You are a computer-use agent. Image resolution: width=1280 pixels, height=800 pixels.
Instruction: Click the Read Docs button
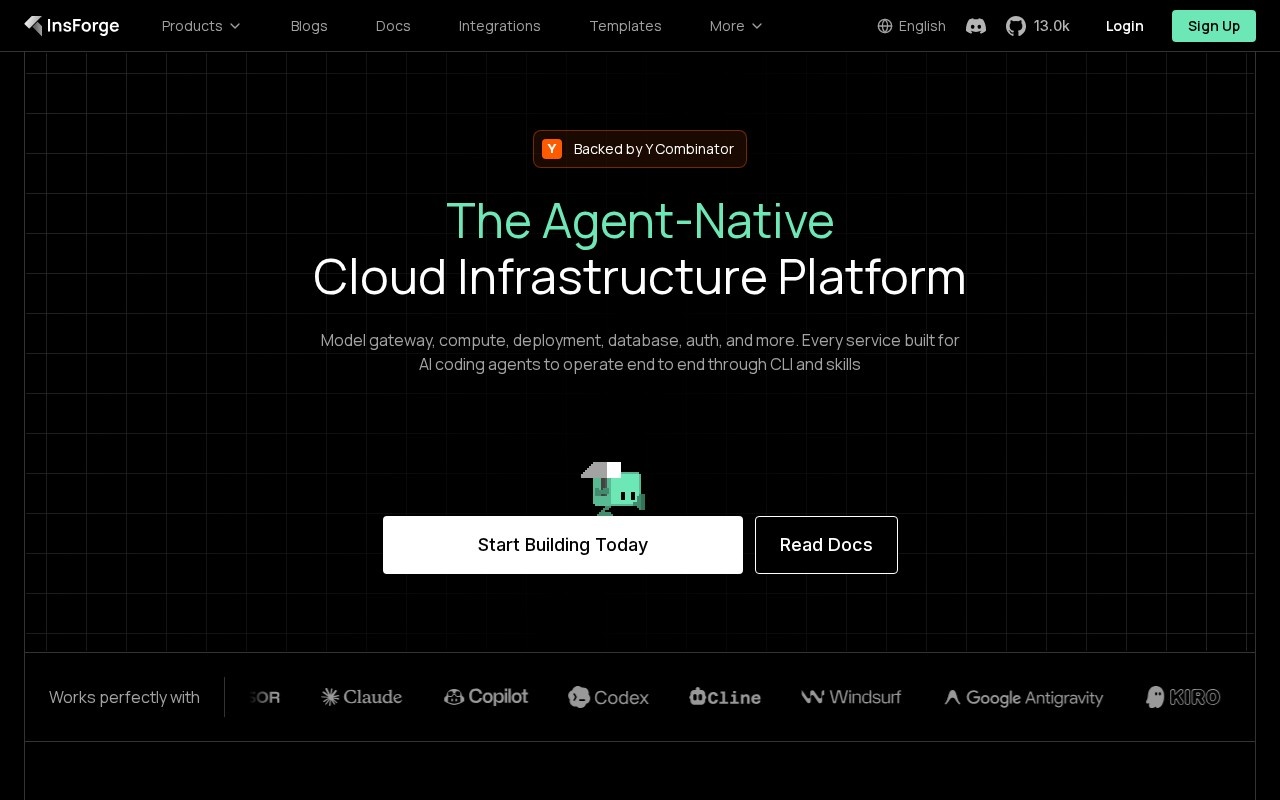point(826,545)
